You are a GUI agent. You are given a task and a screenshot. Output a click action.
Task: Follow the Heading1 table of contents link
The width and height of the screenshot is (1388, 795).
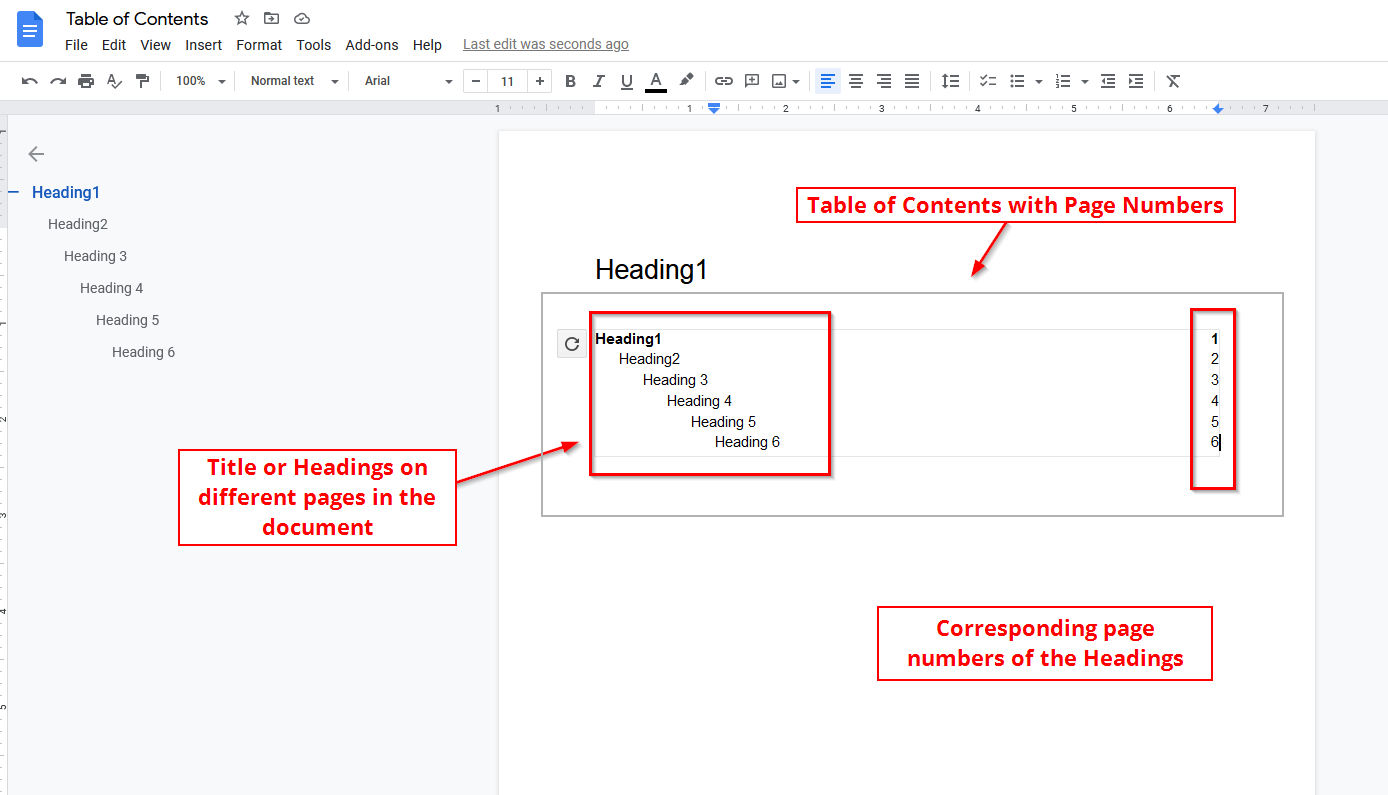click(x=628, y=339)
